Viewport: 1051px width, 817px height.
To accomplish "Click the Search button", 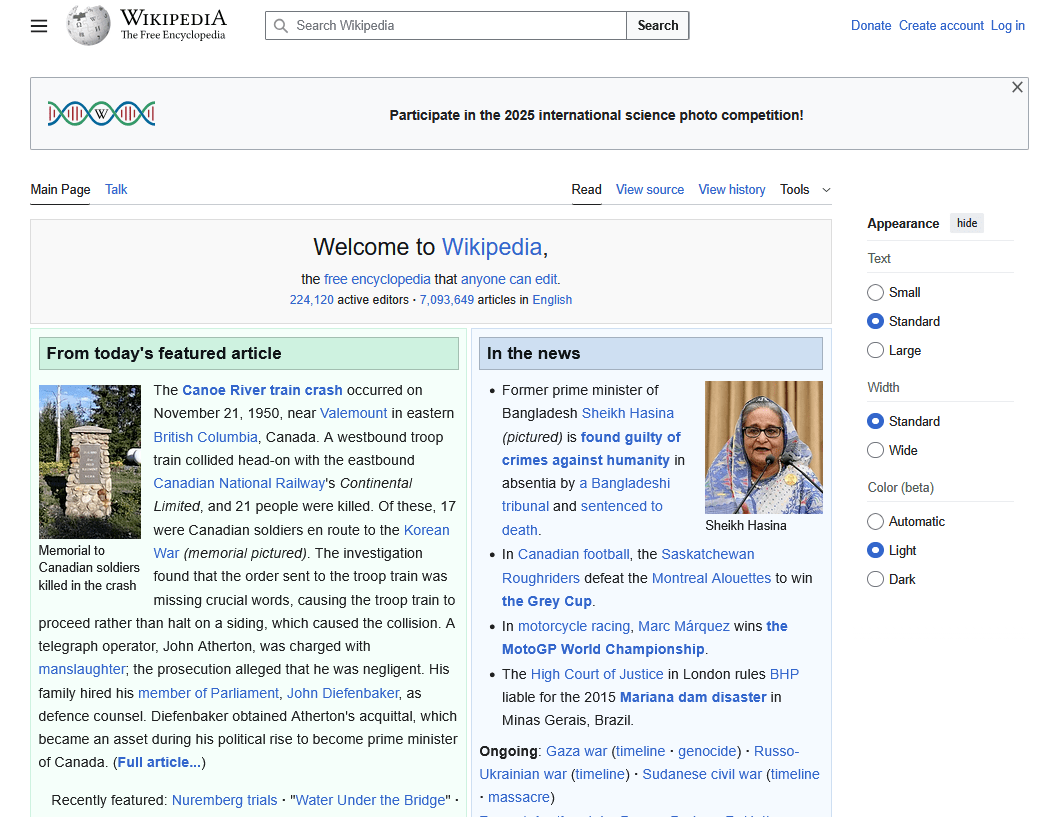I will coord(658,25).
